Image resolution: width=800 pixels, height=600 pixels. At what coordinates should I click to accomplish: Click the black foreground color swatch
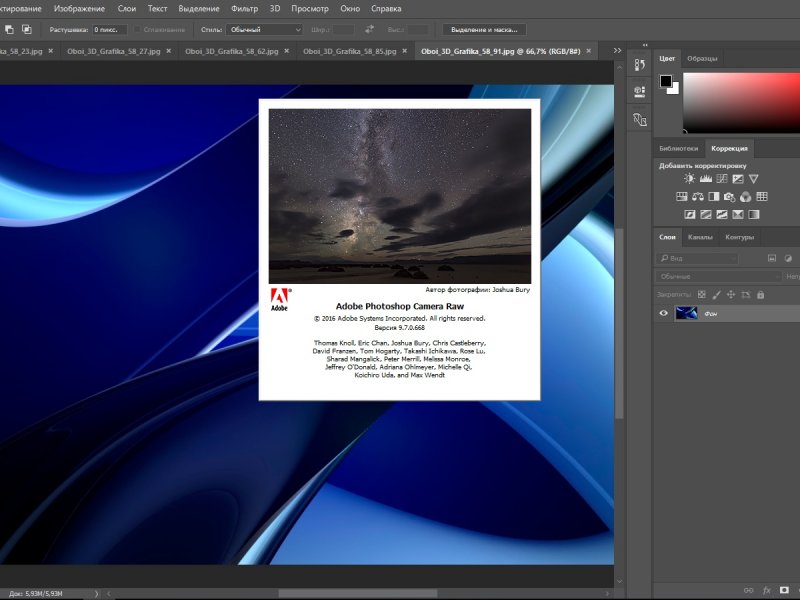pos(665,81)
